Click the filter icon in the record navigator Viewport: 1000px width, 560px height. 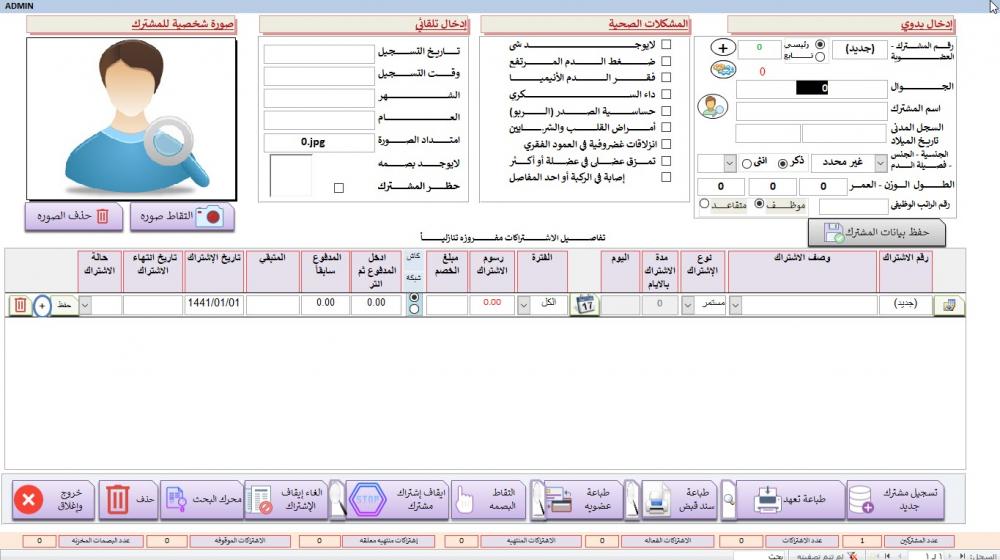[851, 556]
